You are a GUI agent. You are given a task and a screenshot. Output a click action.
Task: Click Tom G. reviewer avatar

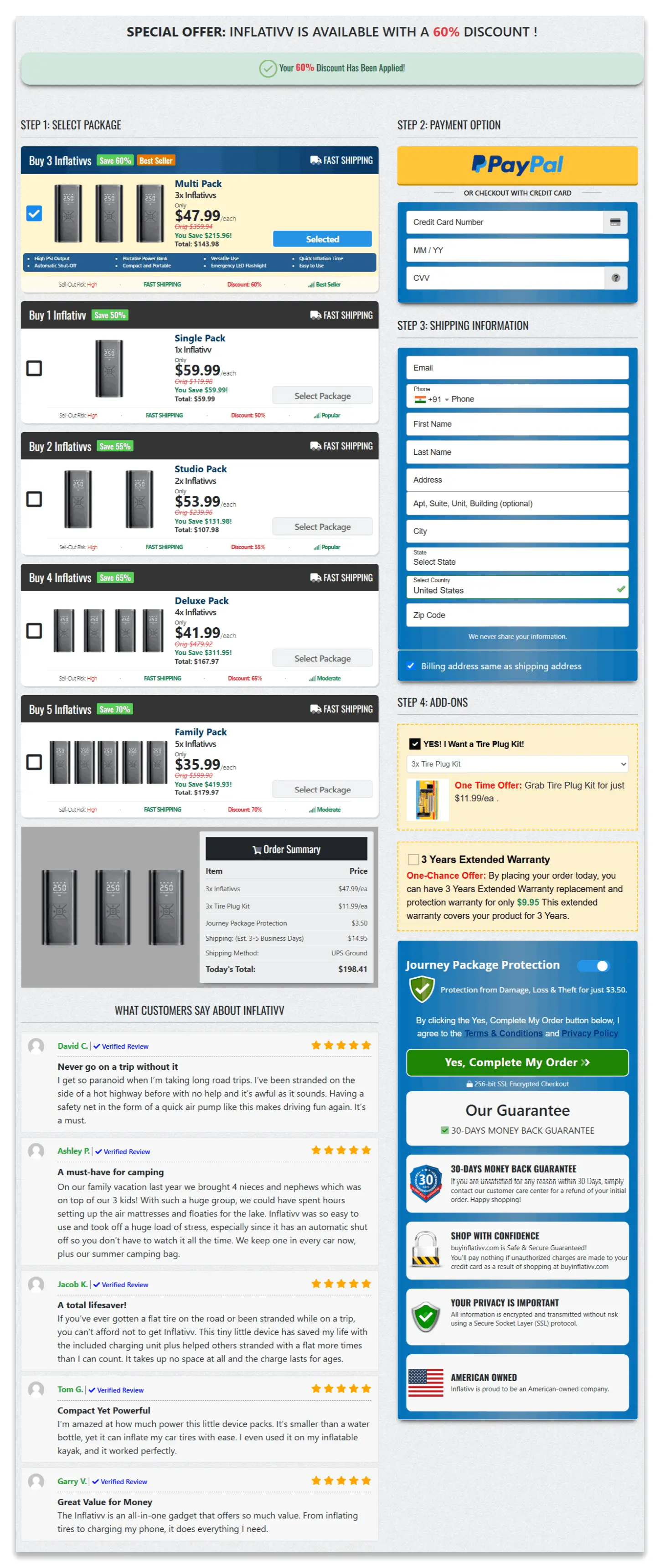click(36, 1390)
